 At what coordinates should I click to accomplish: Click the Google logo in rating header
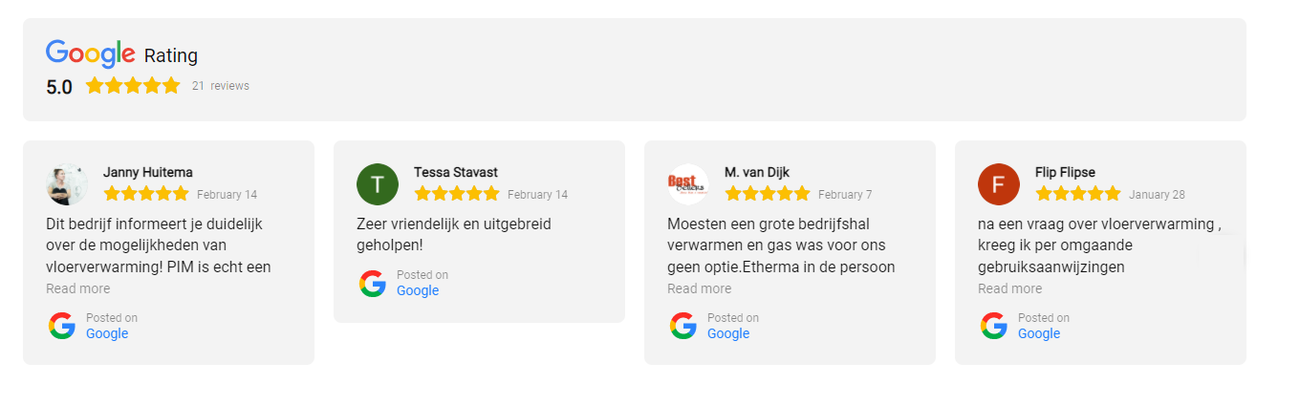tap(90, 54)
